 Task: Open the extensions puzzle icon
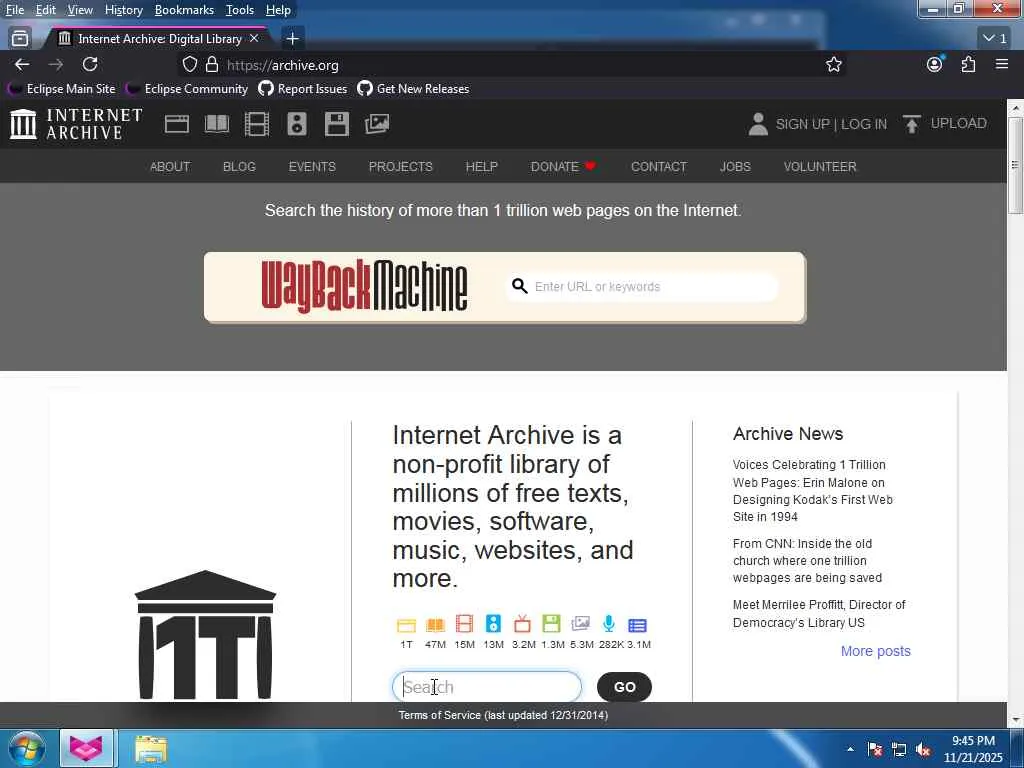pos(968,64)
